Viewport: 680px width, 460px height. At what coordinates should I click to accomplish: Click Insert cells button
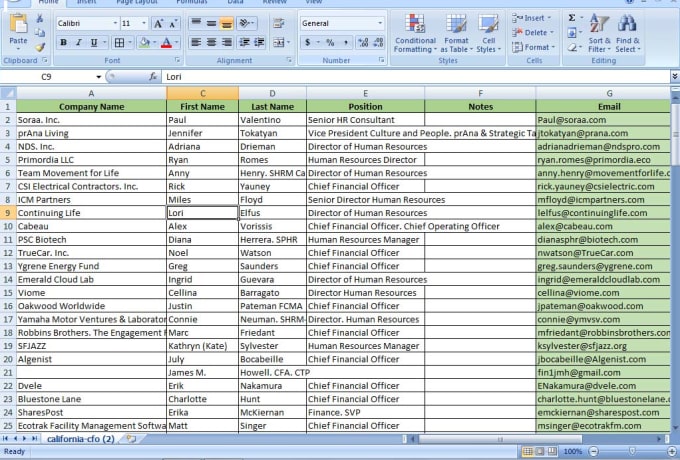(x=532, y=18)
